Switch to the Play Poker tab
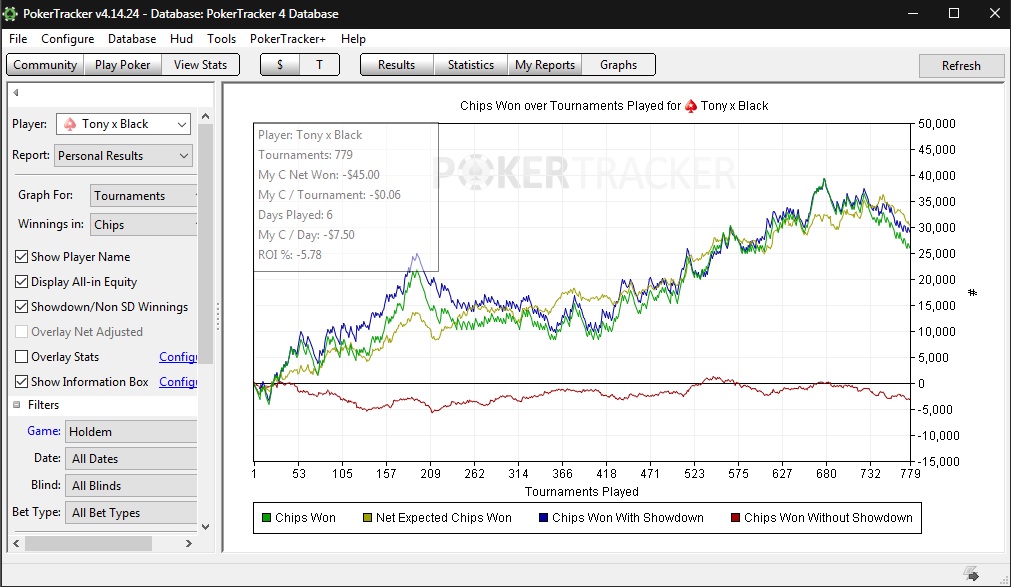Image resolution: width=1011 pixels, height=587 pixels. click(x=123, y=65)
